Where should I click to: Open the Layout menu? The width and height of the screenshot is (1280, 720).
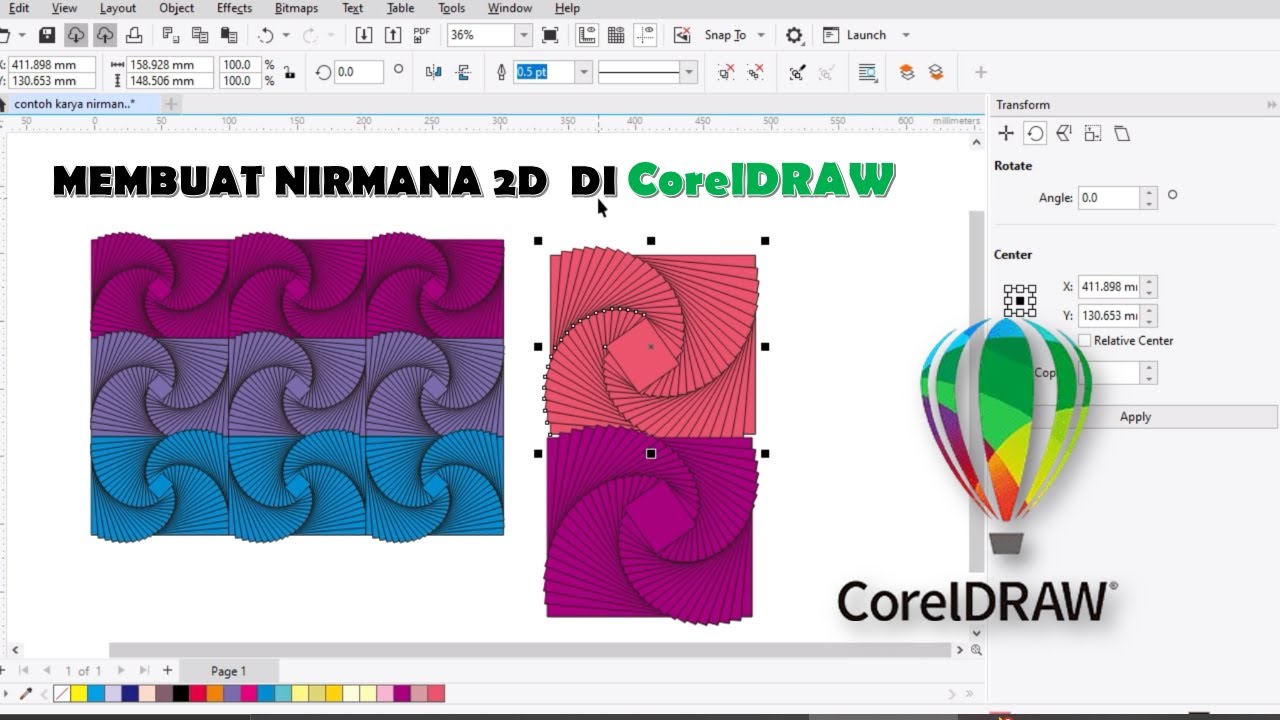coord(118,8)
